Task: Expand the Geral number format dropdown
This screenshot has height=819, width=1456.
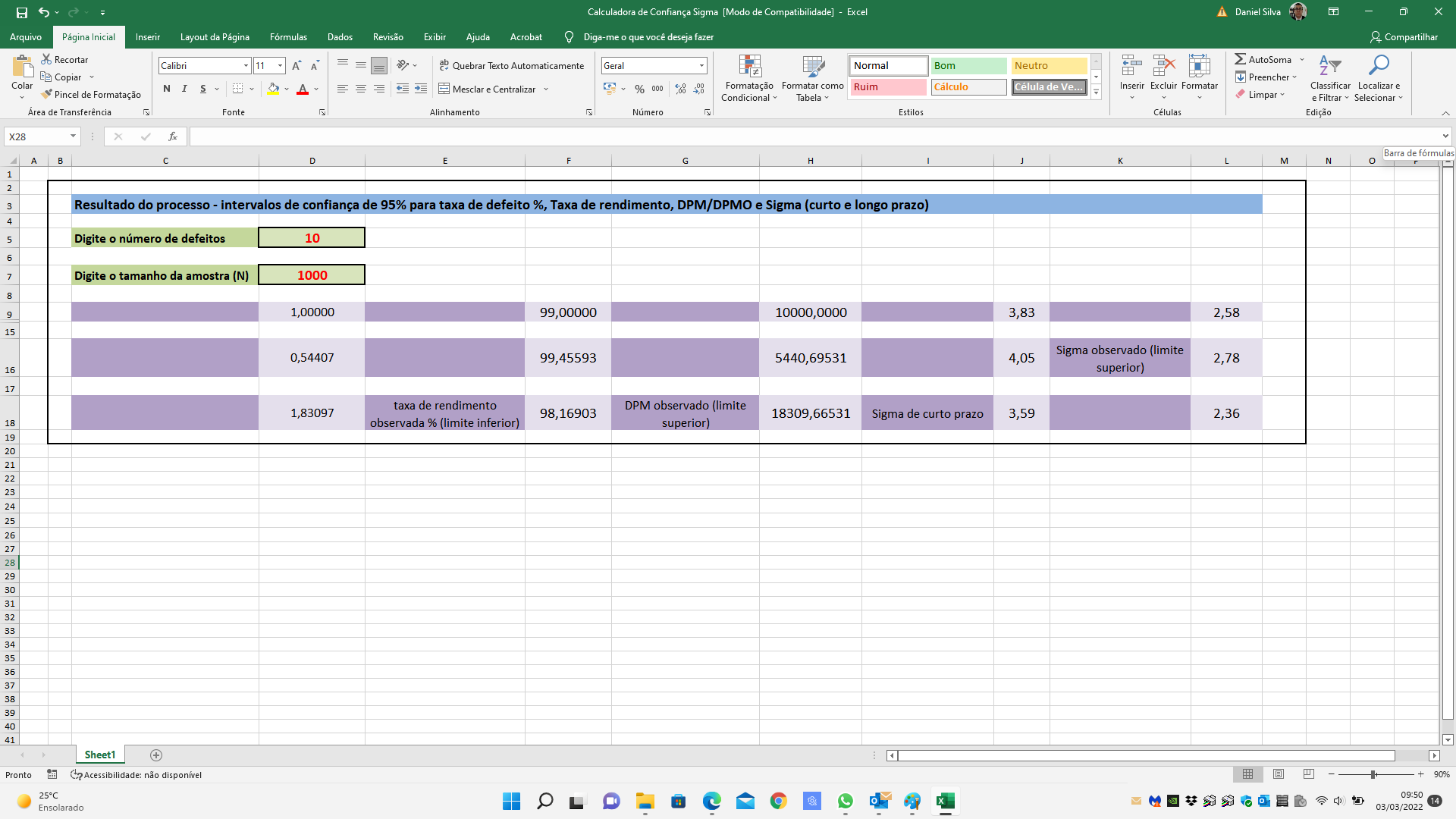Action: coord(701,66)
